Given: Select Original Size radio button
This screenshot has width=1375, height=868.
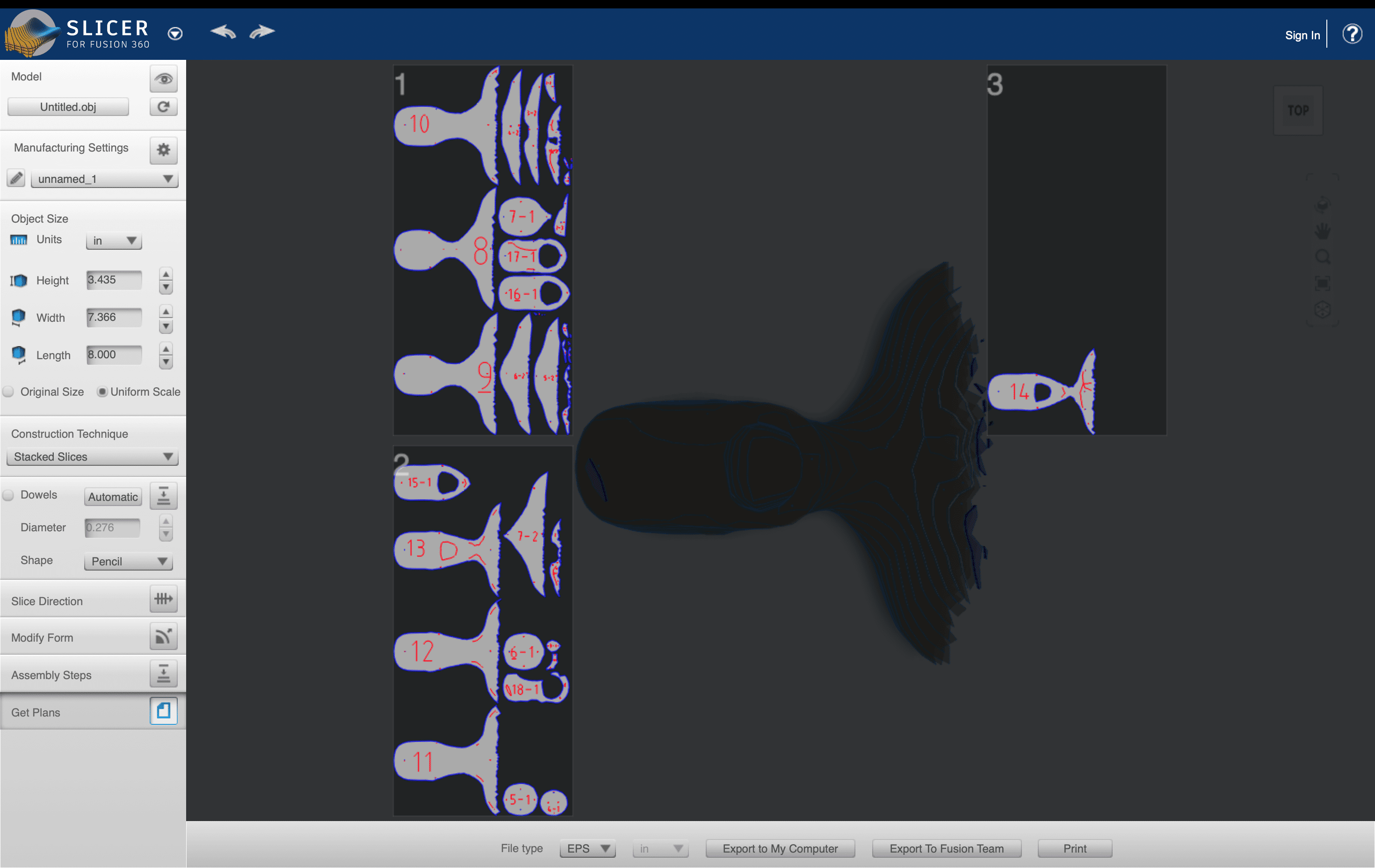Looking at the screenshot, I should 8,392.
